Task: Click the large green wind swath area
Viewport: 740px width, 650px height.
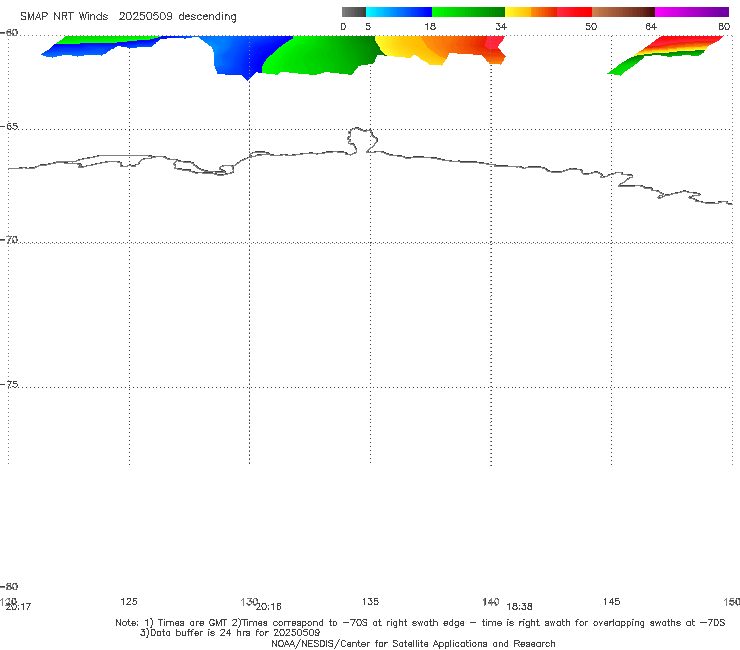Action: (x=321, y=56)
